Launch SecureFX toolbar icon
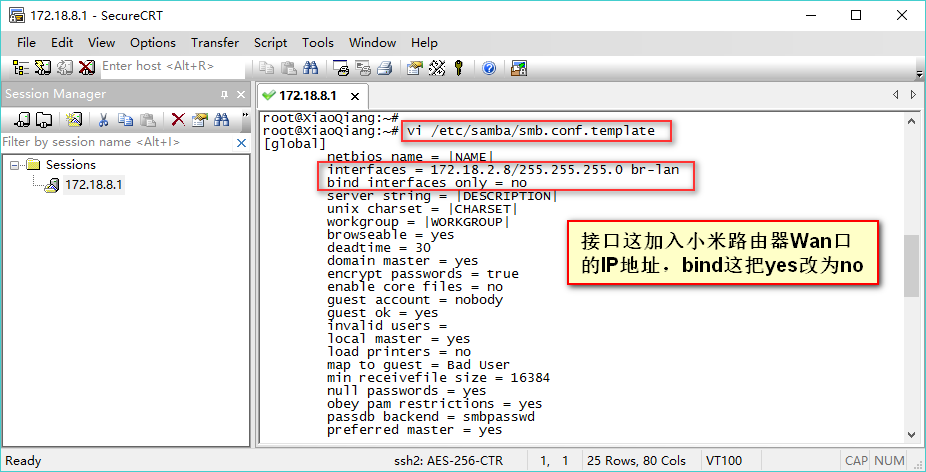This screenshot has height=472, width=926. (x=519, y=69)
